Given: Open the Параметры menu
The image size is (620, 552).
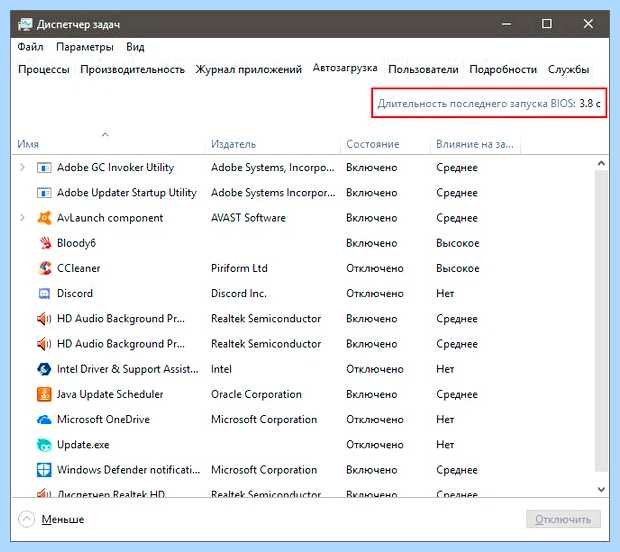Looking at the screenshot, I should [85, 47].
